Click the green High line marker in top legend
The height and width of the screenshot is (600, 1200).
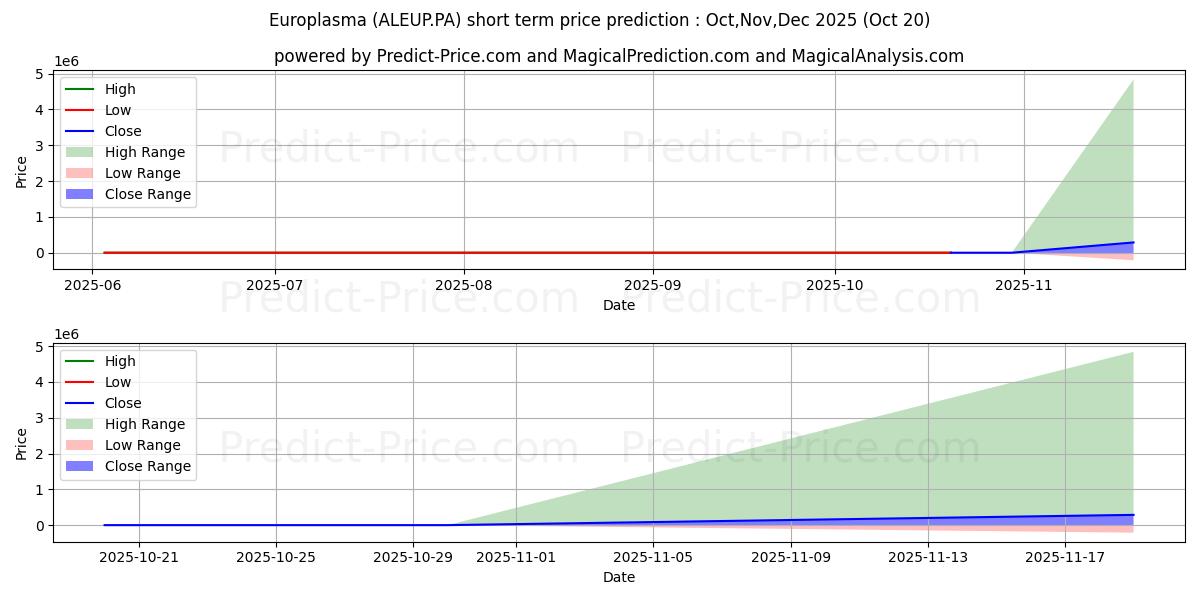pyautogui.click(x=82, y=89)
